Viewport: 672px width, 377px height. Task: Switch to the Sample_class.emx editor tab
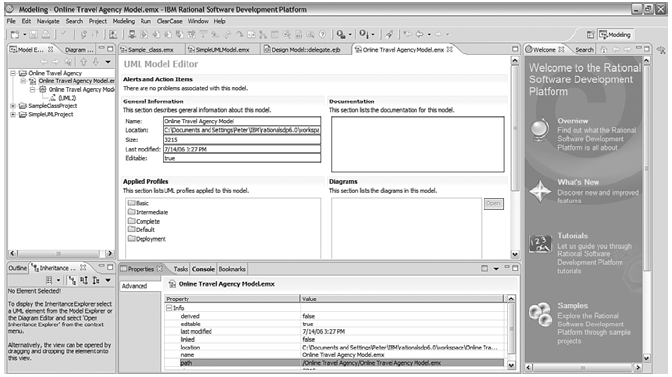pyautogui.click(x=151, y=50)
